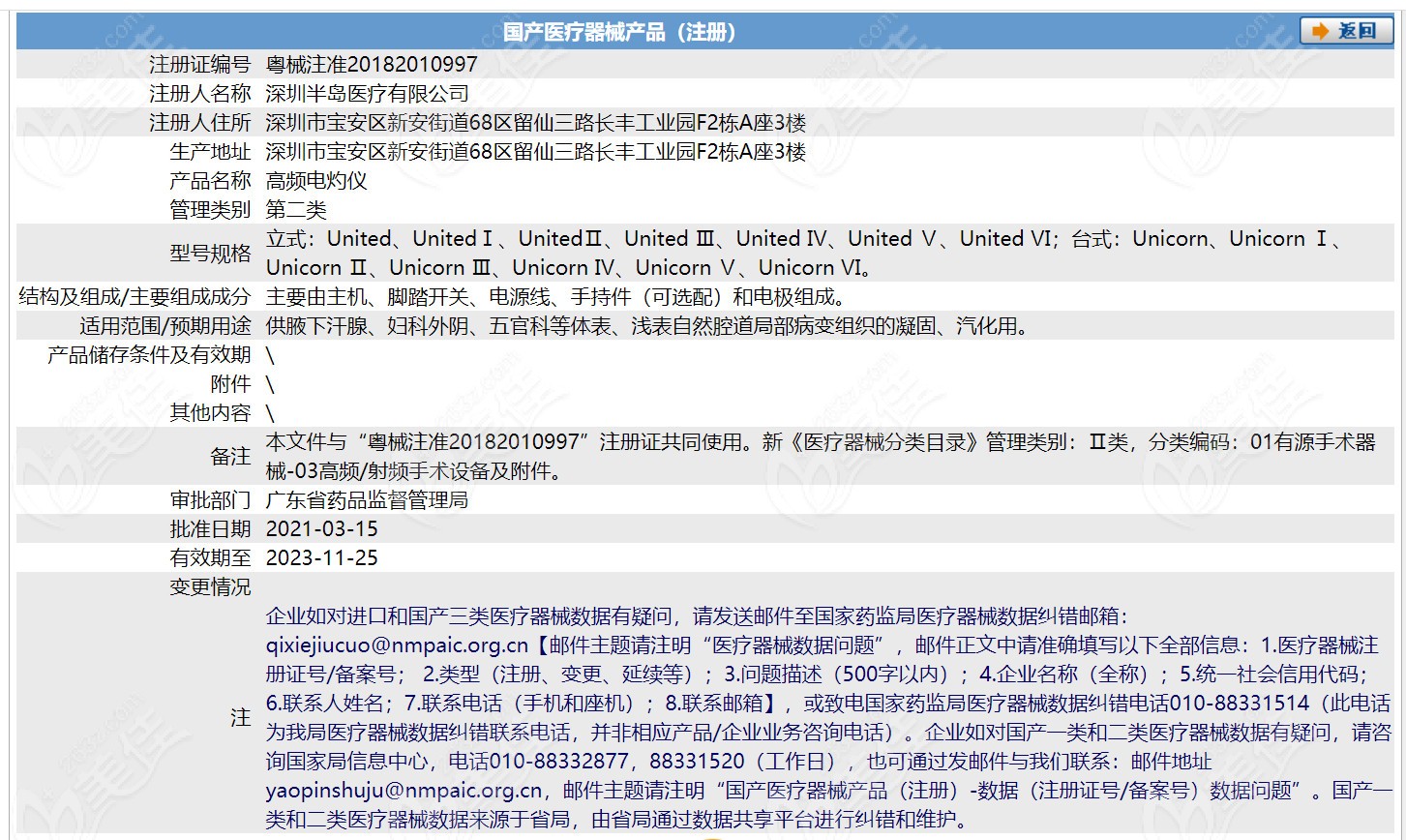Image resolution: width=1406 pixels, height=840 pixels.
Task: Select company name 深圳半岛医疗有限公司
Action: [368, 93]
